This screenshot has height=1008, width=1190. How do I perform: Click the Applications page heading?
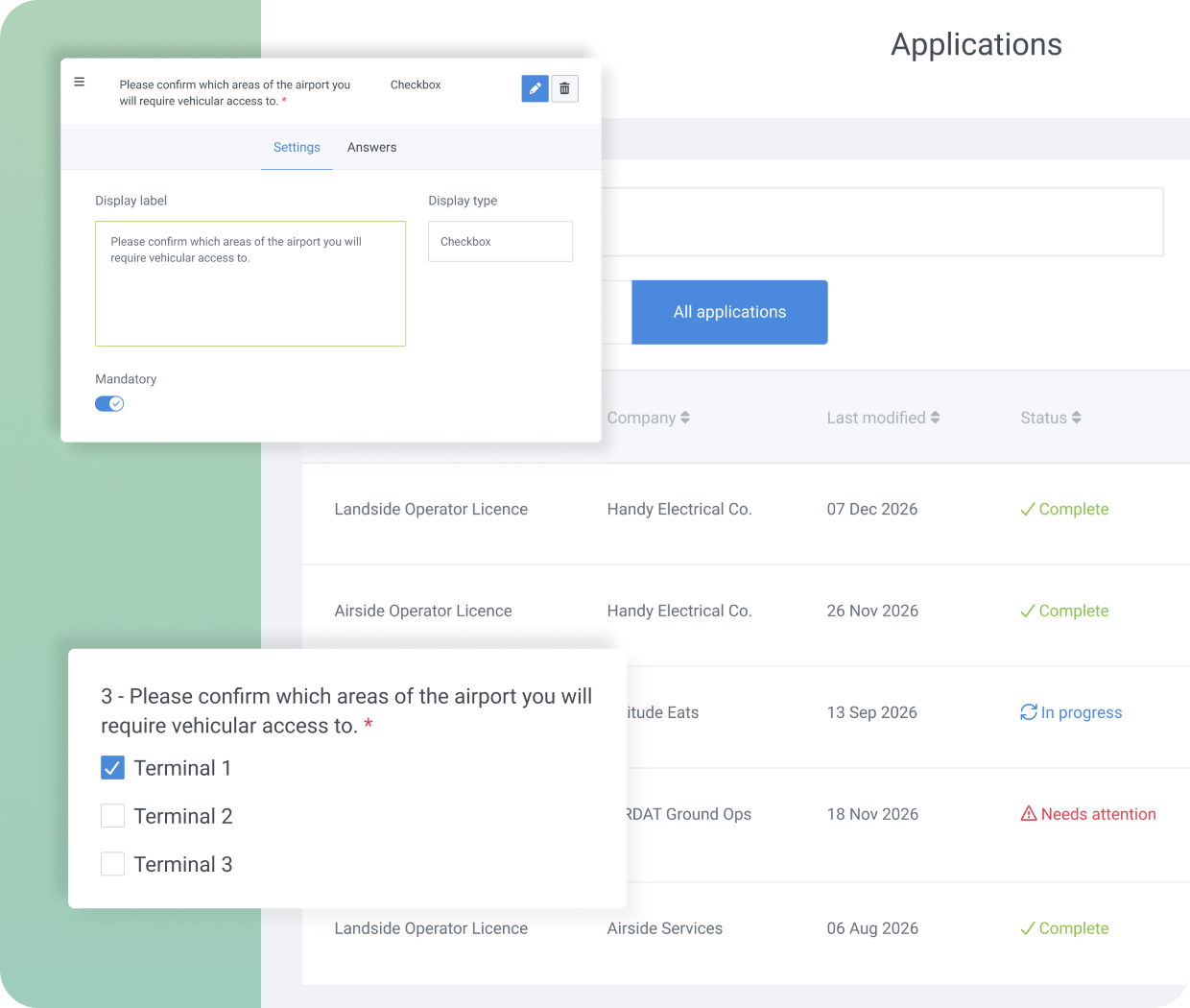click(x=976, y=45)
